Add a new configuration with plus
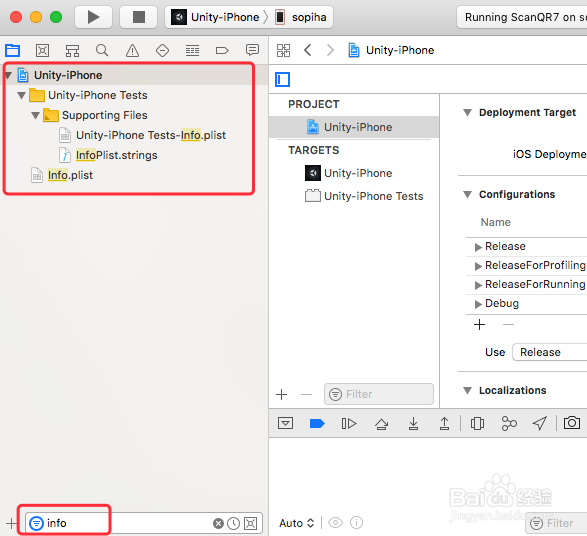This screenshot has height=536, width=587. tap(479, 324)
